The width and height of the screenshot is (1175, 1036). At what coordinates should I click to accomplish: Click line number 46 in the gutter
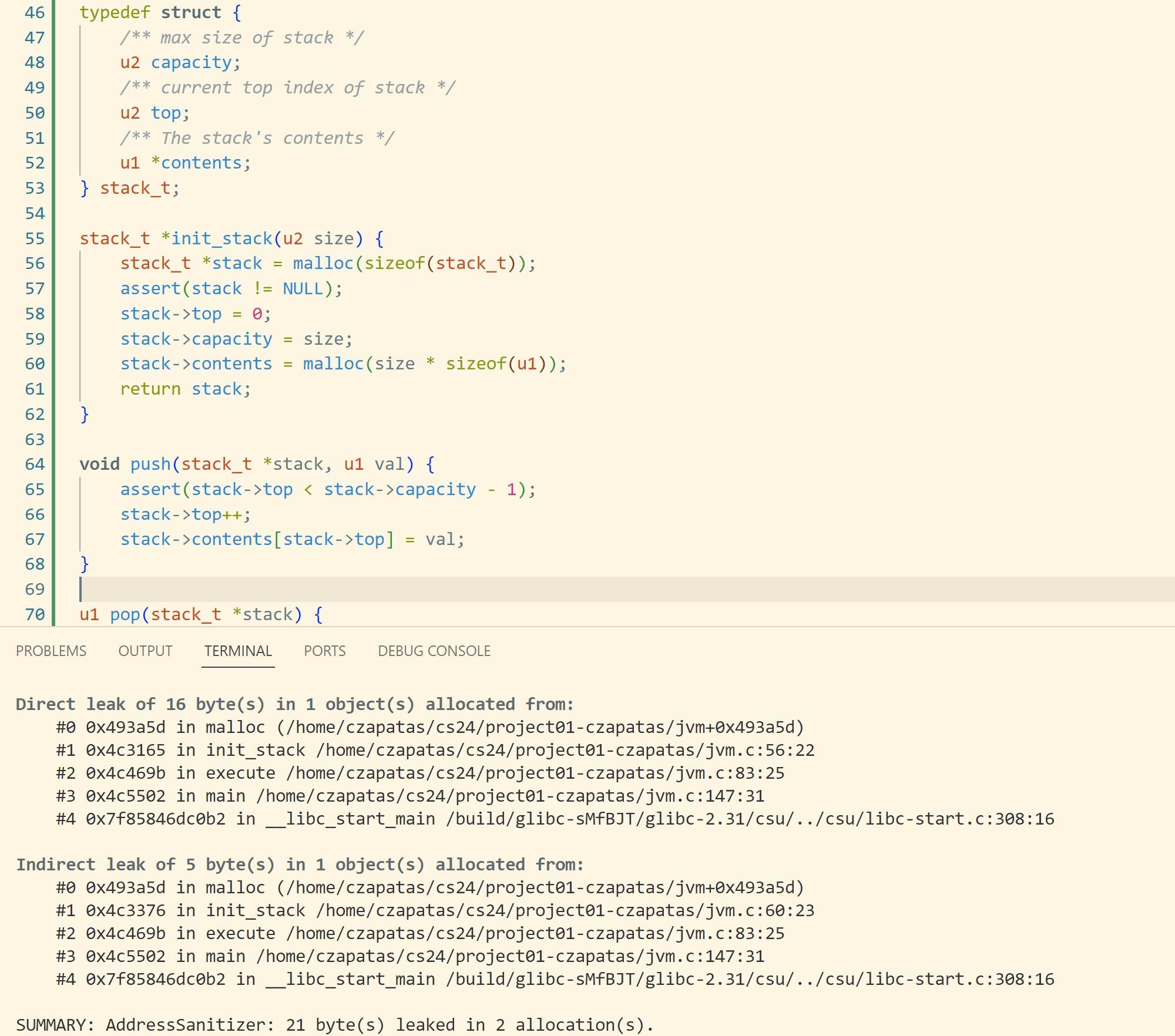(x=35, y=12)
